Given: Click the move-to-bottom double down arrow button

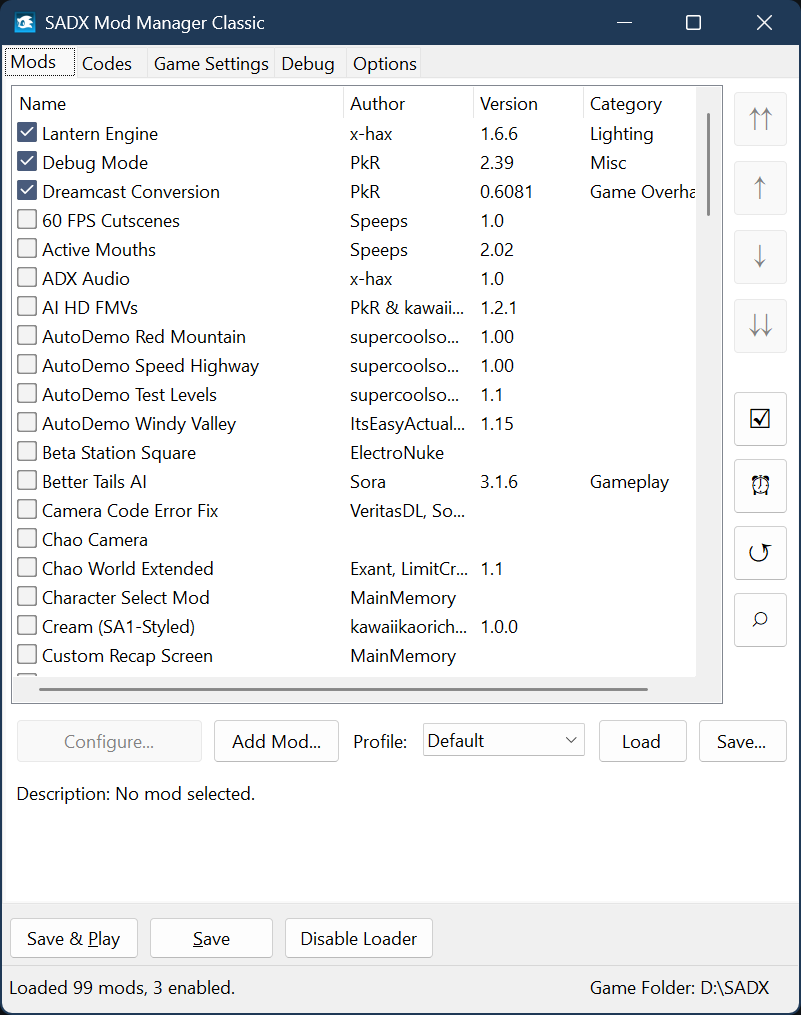Looking at the screenshot, I should click(x=760, y=325).
